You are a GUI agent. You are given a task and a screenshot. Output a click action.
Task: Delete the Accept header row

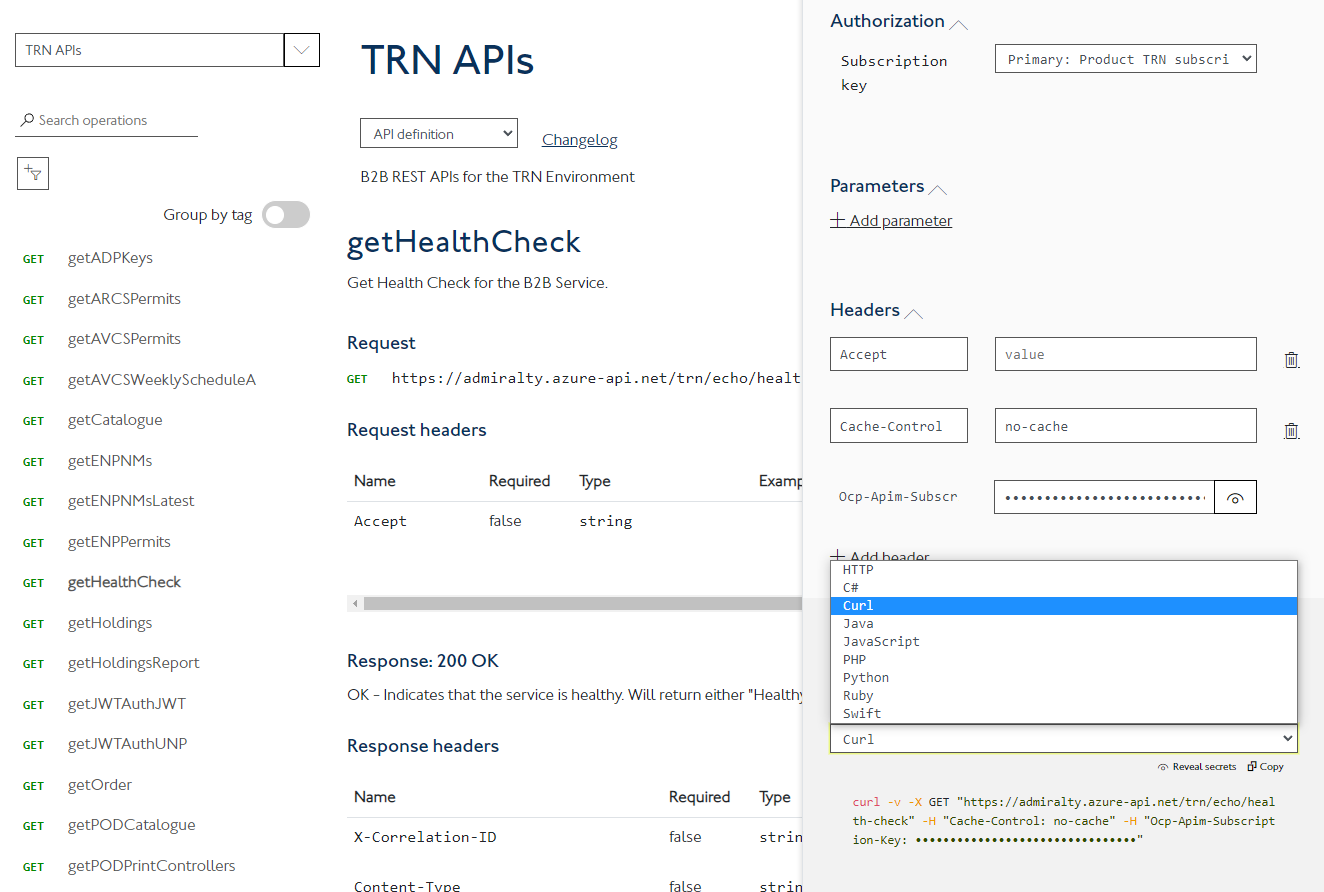(1291, 360)
